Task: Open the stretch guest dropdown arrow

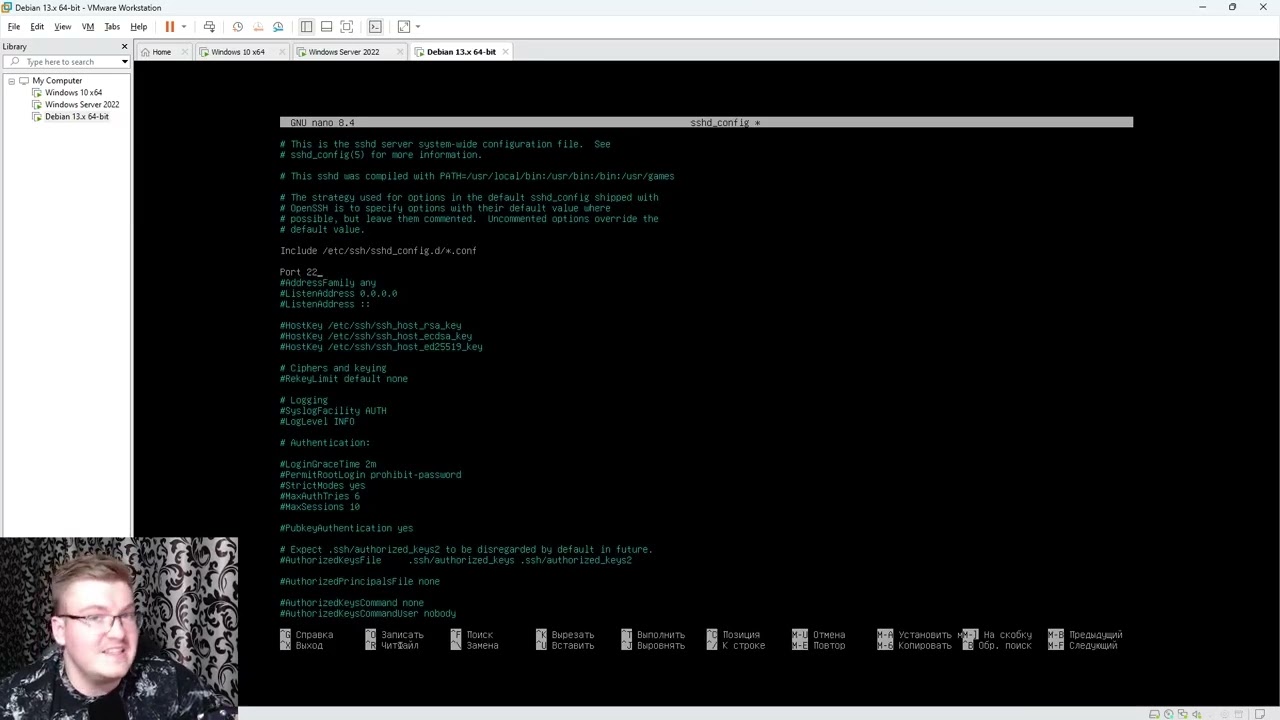Action: [x=418, y=26]
